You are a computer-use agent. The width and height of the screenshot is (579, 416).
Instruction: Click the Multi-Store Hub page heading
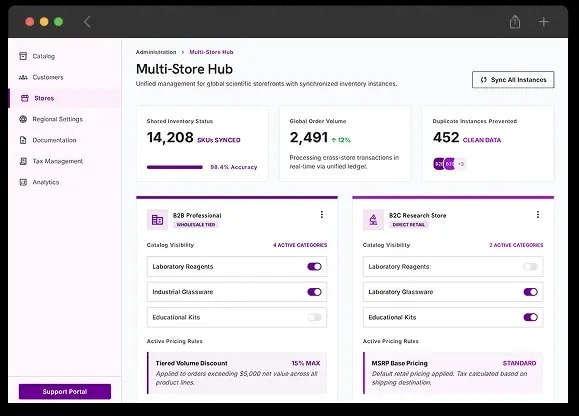(x=184, y=69)
